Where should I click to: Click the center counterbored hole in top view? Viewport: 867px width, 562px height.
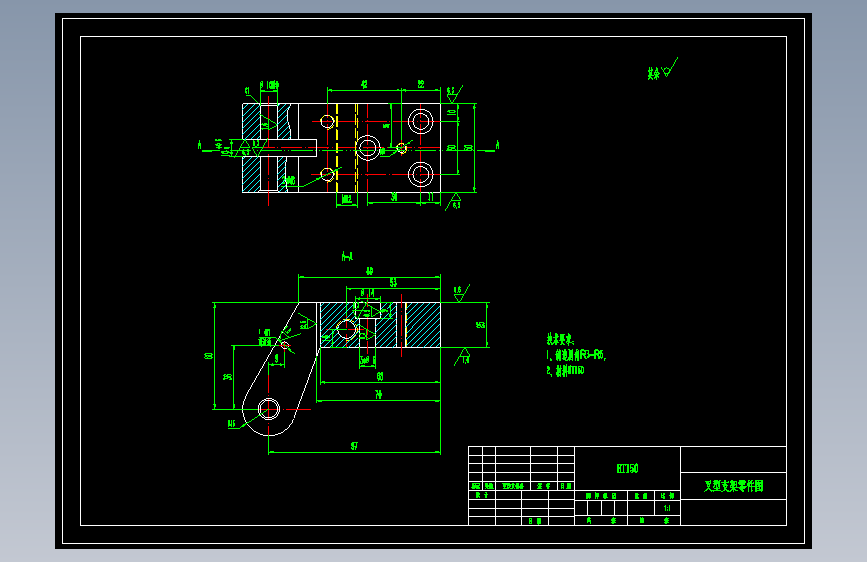click(x=368, y=148)
